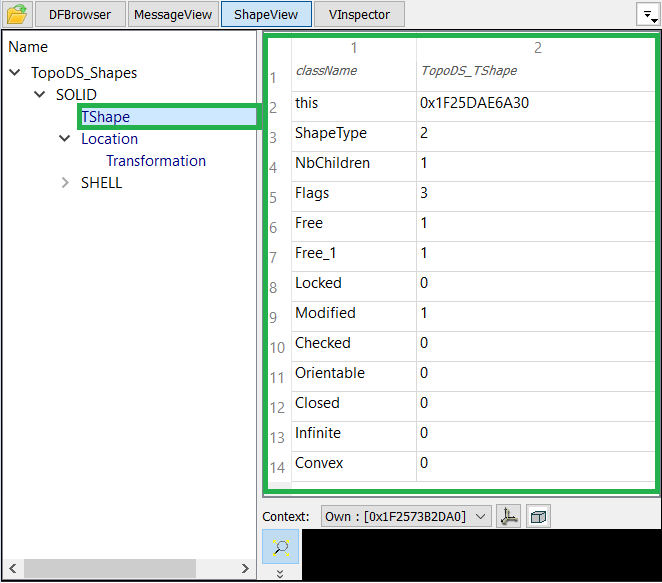Select the 0x1F25DAE6A30 value cell
Screen dimensions: 662x583
[475, 103]
